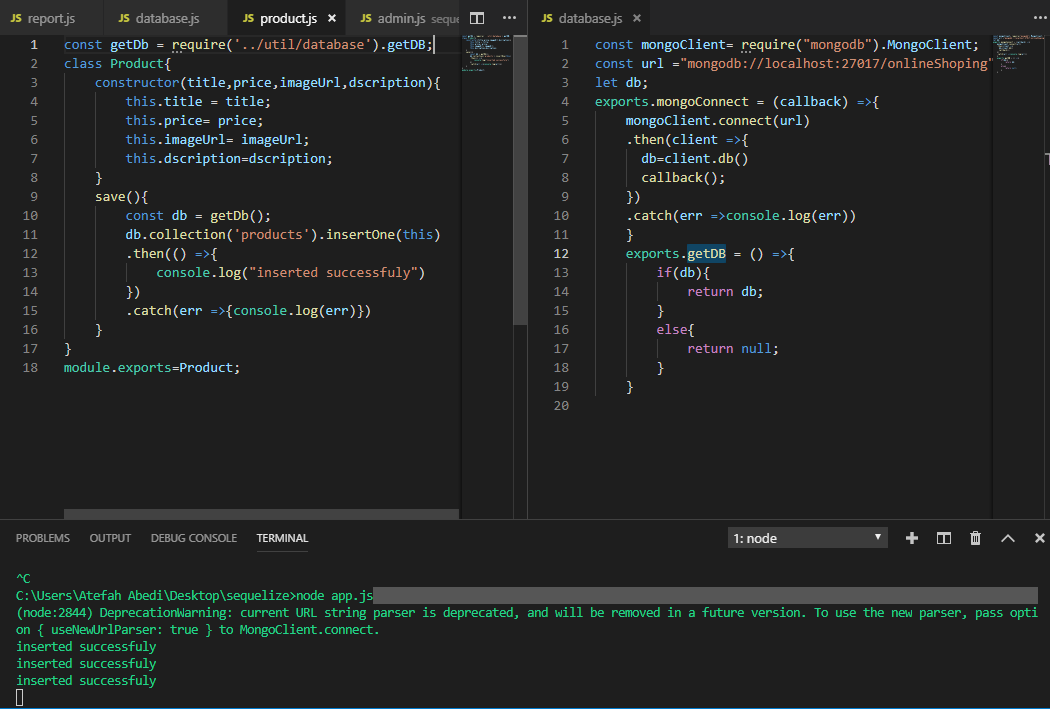The width and height of the screenshot is (1050, 709).
Task: Switch to the OUTPUT panel tab
Action: [x=110, y=538]
